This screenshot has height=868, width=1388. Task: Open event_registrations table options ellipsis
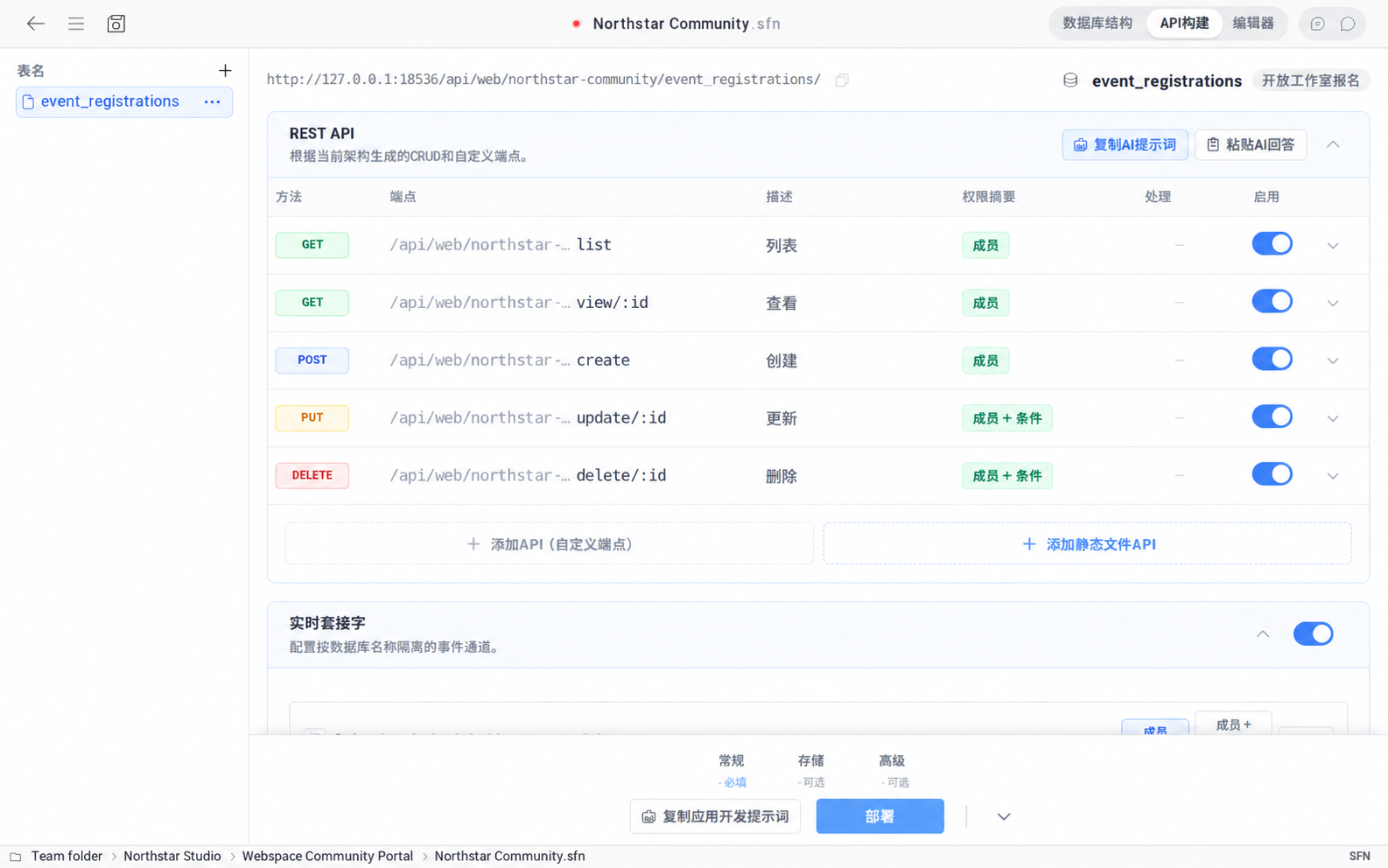pyautogui.click(x=212, y=101)
